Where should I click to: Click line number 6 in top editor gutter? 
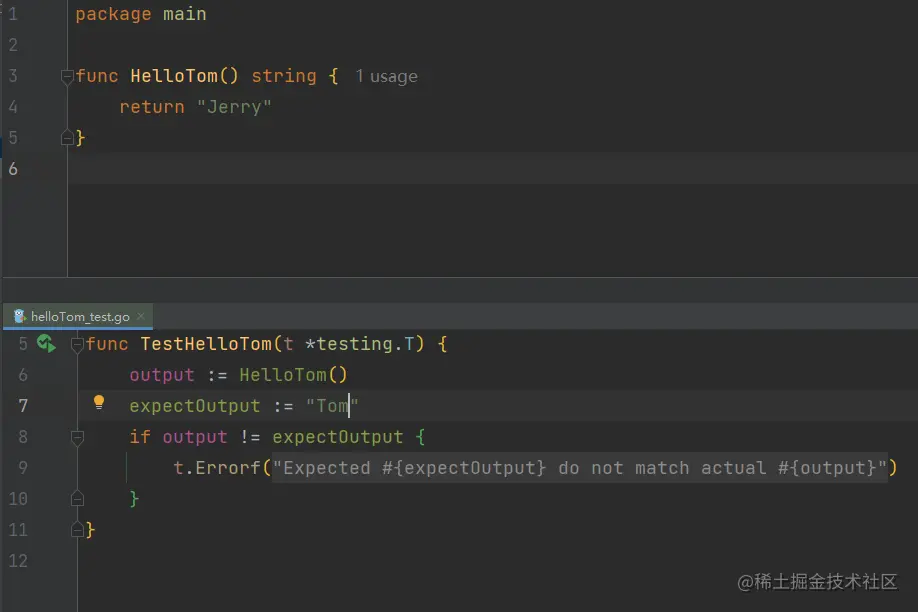point(13,169)
